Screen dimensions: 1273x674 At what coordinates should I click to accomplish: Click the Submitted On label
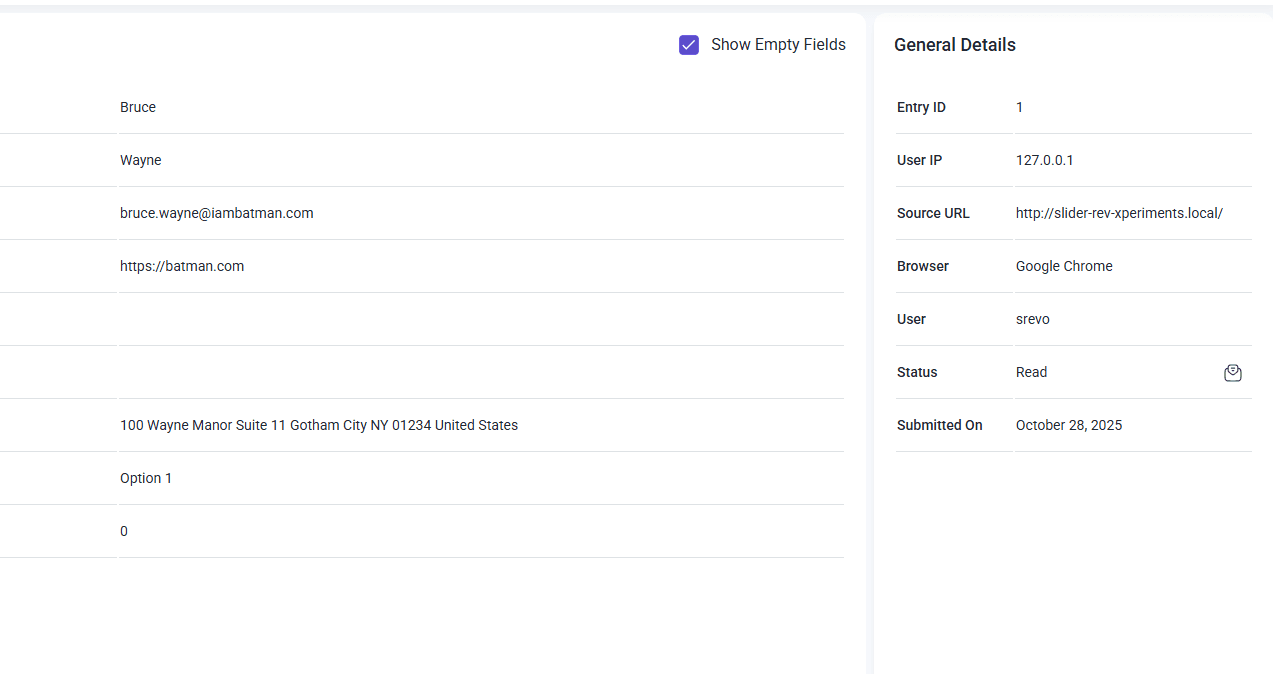click(939, 425)
